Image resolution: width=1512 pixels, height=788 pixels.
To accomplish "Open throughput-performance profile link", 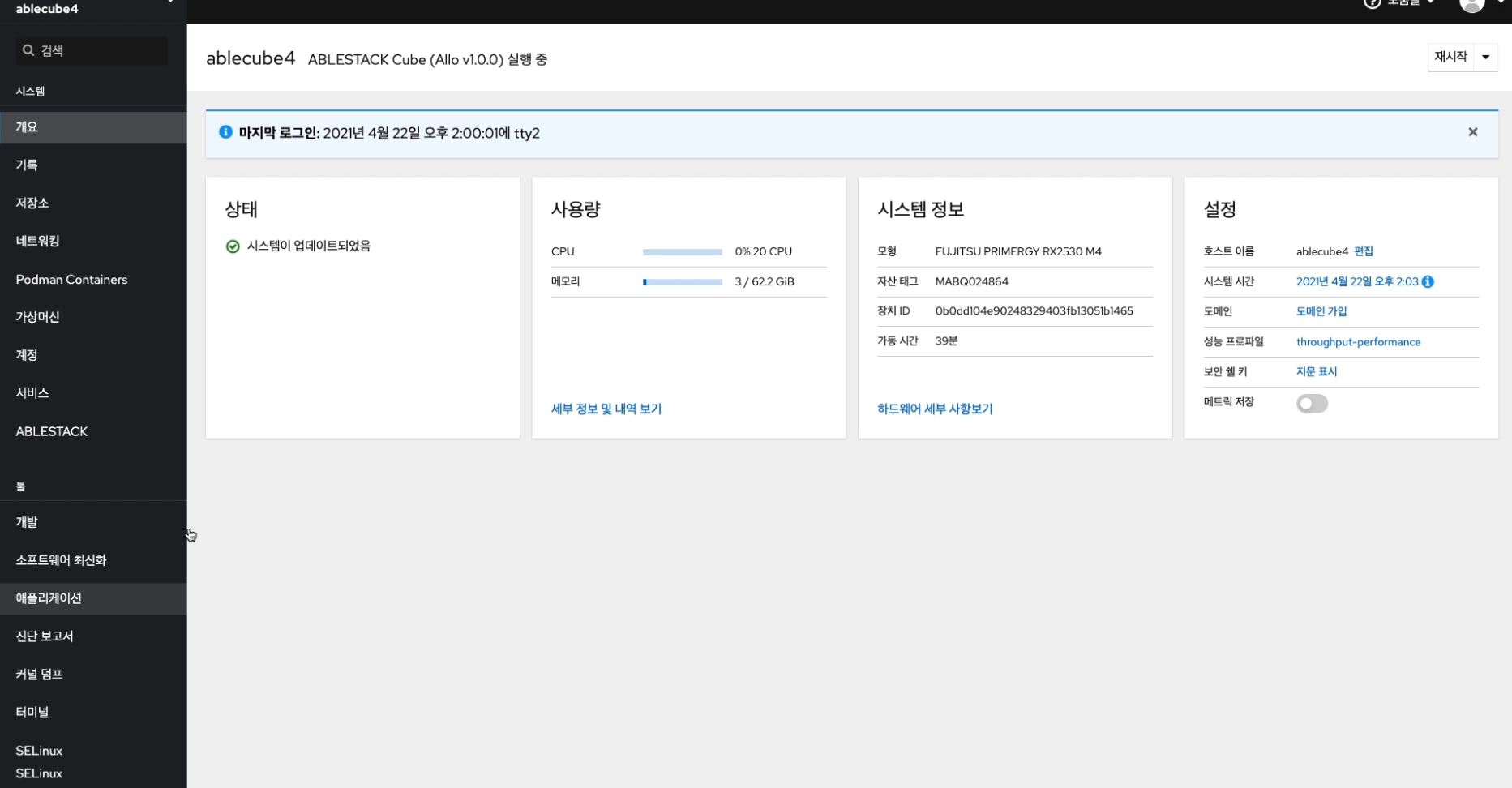I will (1358, 342).
